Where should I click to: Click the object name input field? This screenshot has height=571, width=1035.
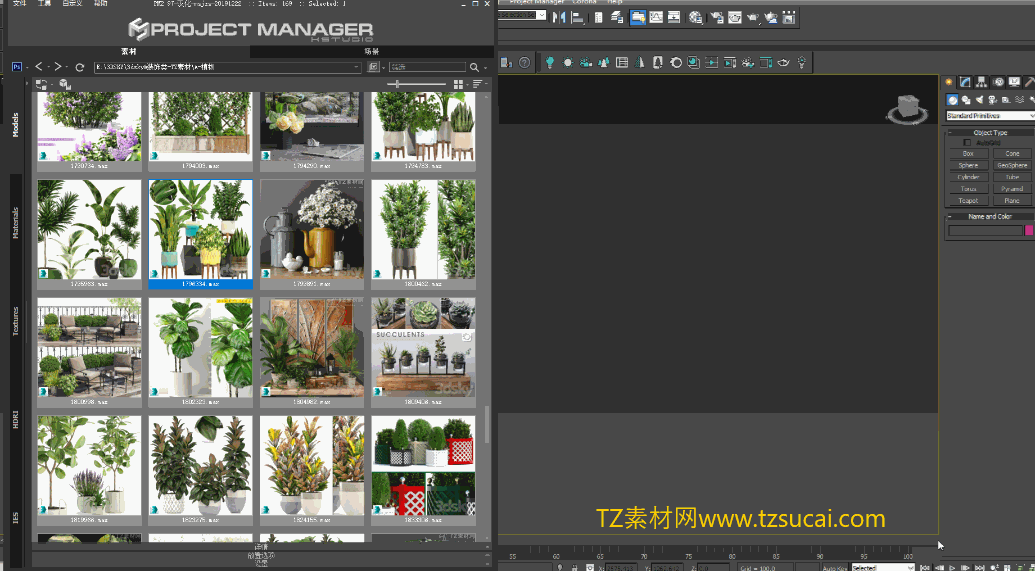point(985,230)
